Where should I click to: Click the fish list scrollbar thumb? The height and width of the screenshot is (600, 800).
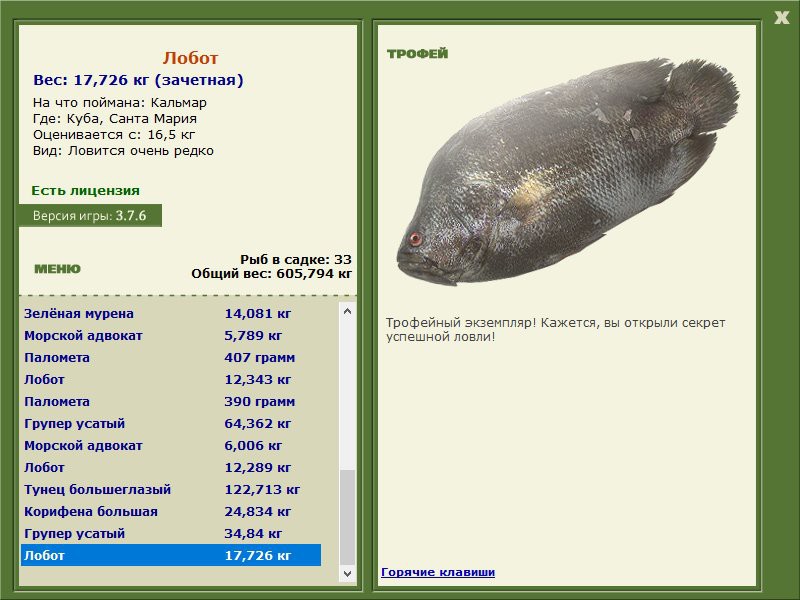[x=347, y=517]
